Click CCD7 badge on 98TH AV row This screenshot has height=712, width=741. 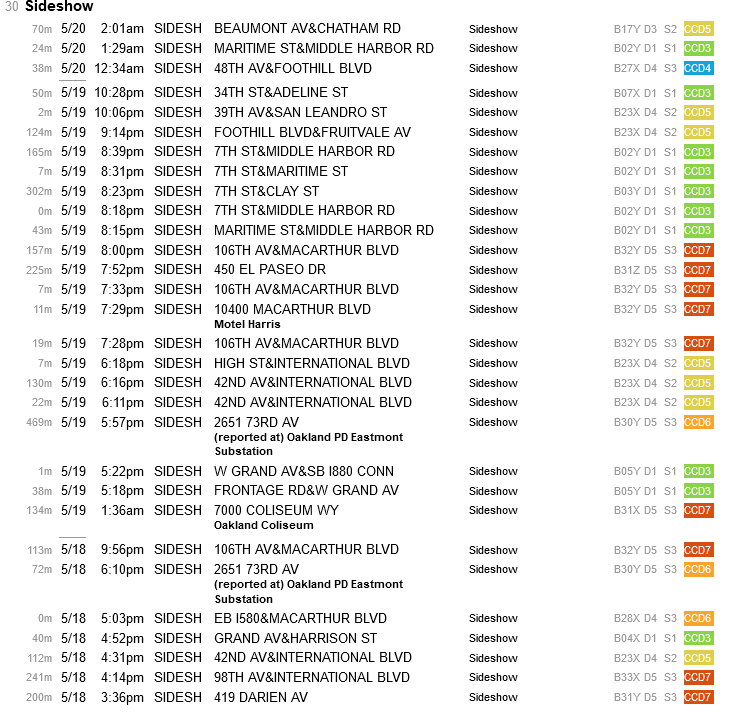coord(698,678)
